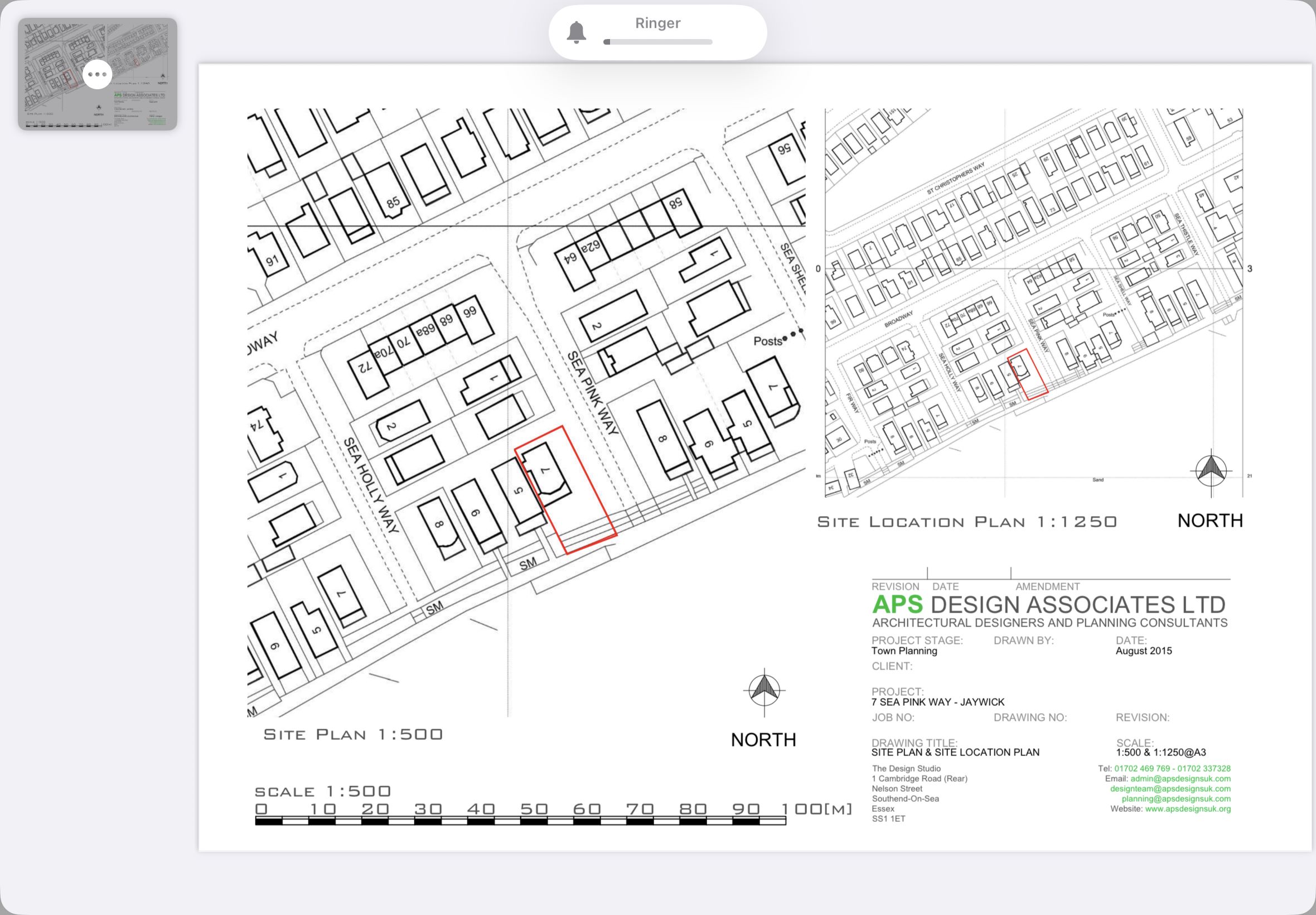Tap the "SS1 1ET" postcode
This screenshot has width=1316, height=915.
[x=889, y=818]
